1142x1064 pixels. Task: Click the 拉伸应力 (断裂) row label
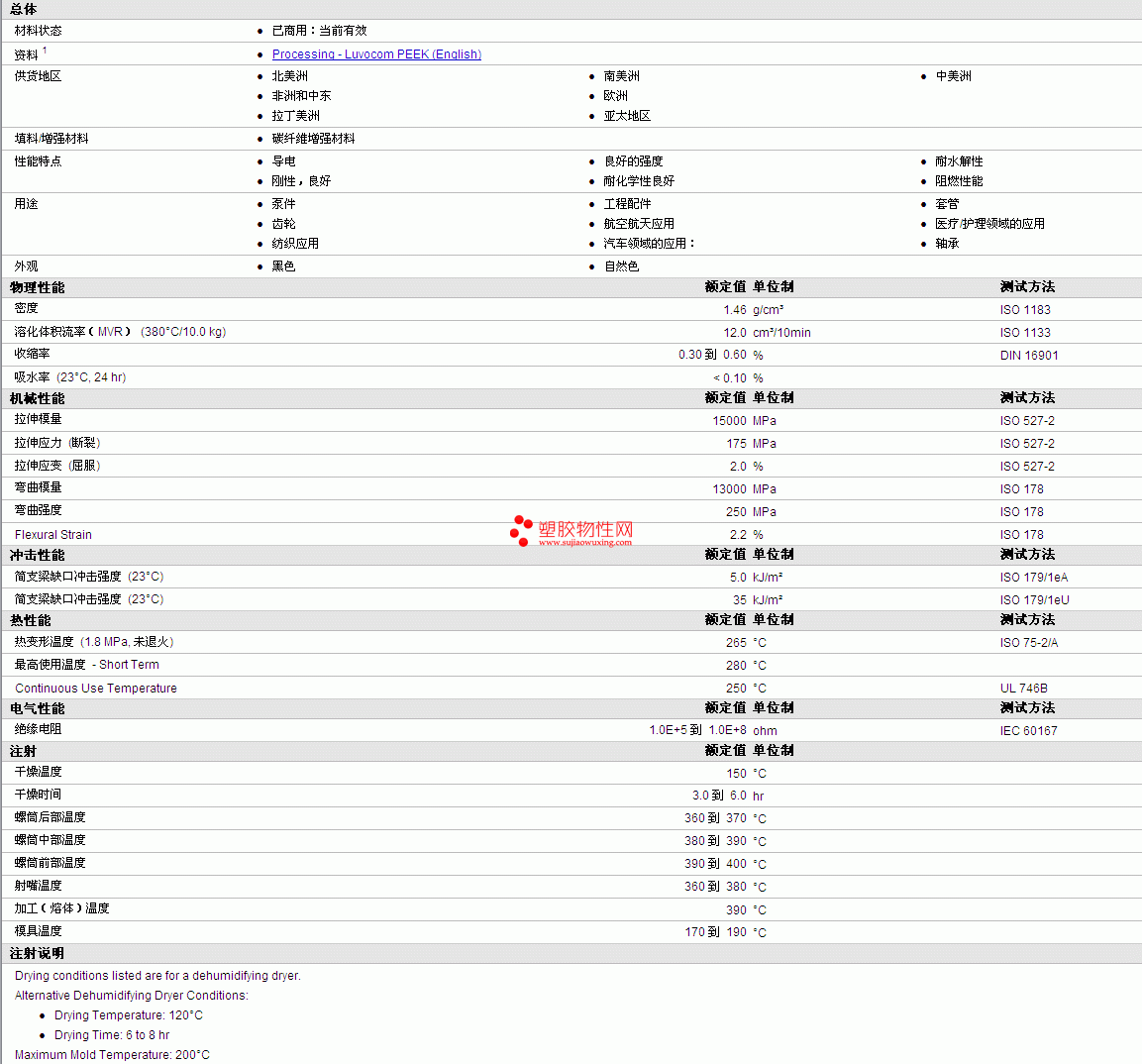point(57,443)
